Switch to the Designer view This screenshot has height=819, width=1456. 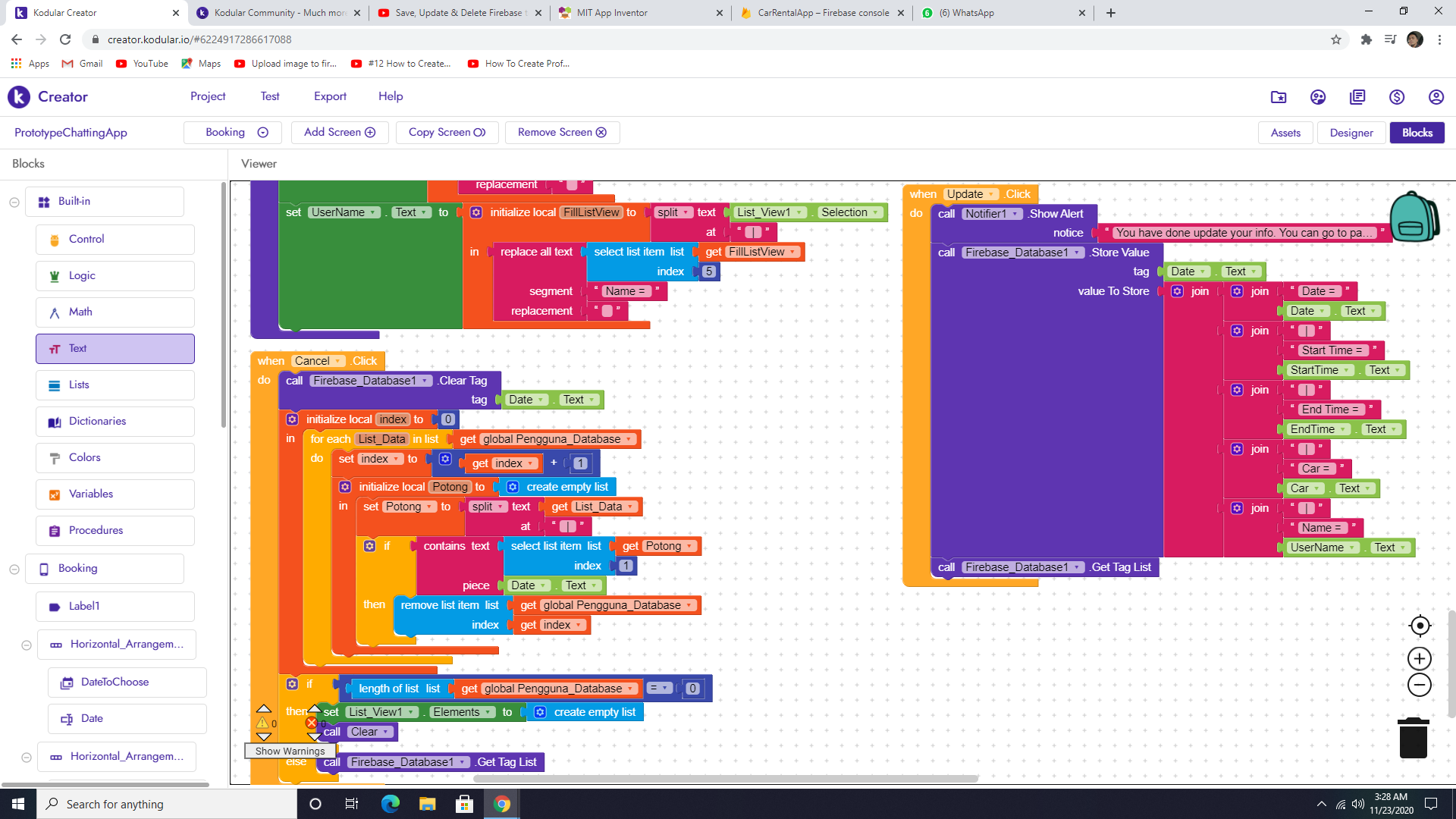pos(1351,133)
